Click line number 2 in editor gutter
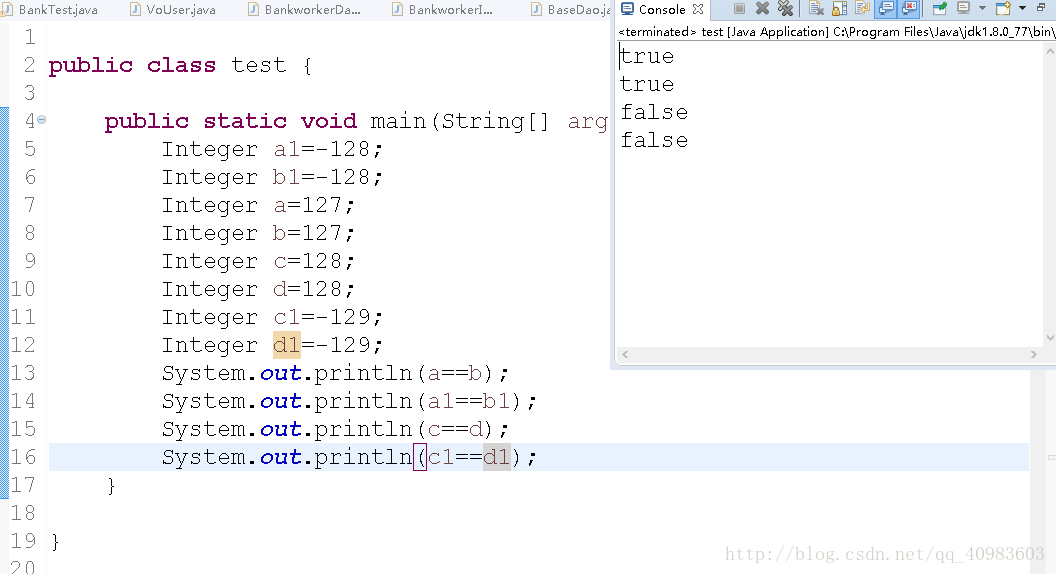Image resolution: width=1056 pixels, height=574 pixels. tap(29, 65)
